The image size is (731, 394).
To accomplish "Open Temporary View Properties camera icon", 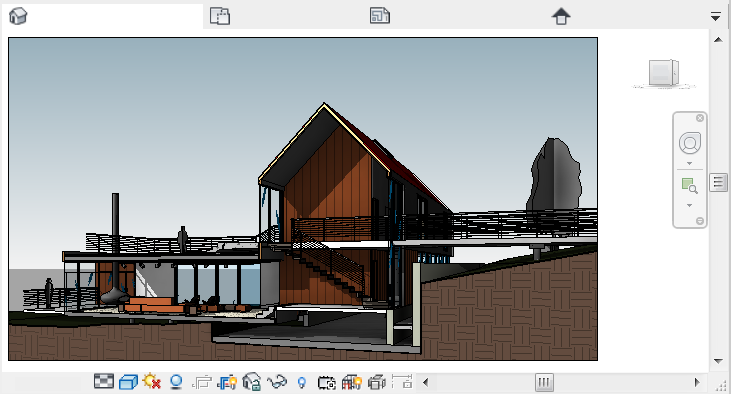I will [327, 383].
